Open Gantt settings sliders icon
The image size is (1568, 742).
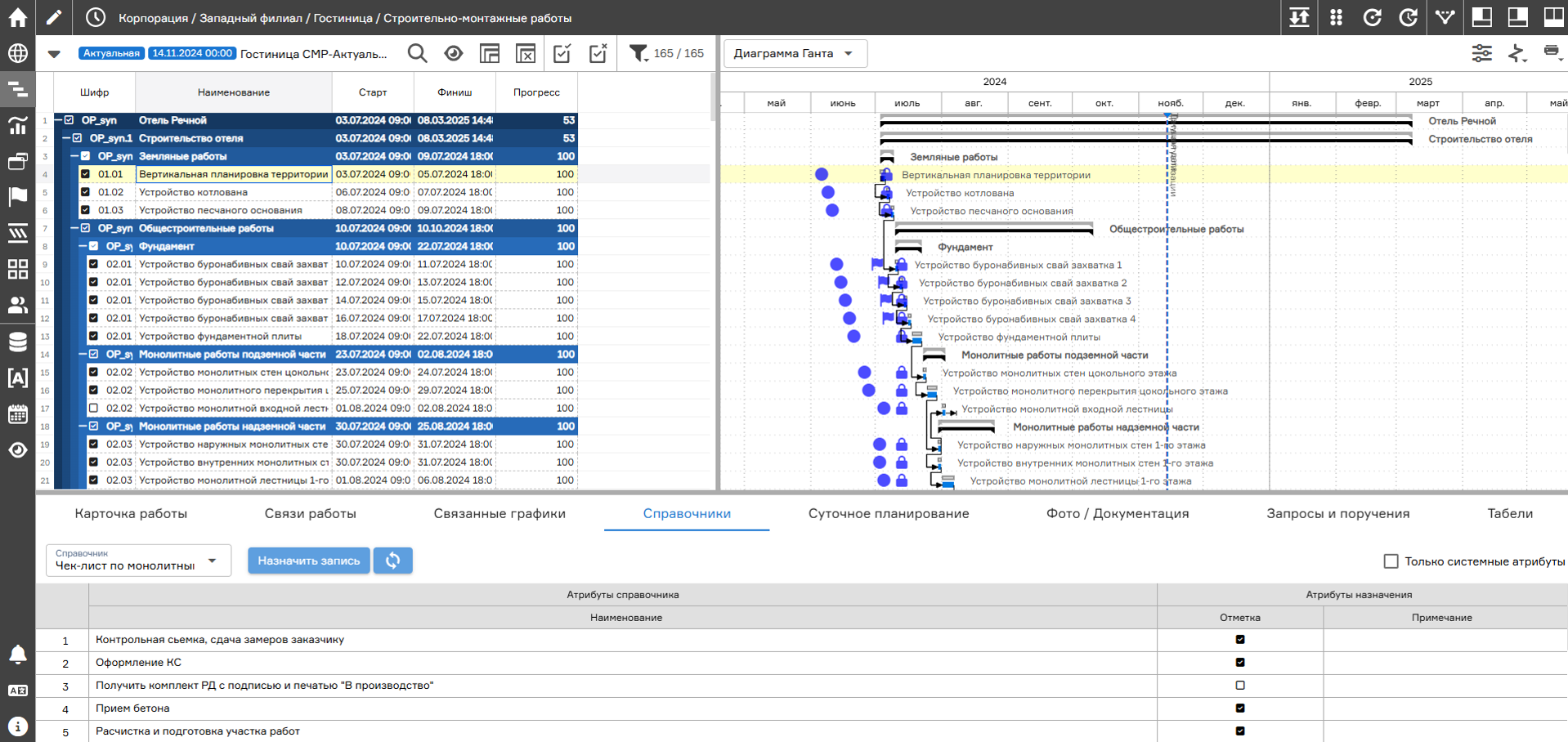(x=1481, y=54)
